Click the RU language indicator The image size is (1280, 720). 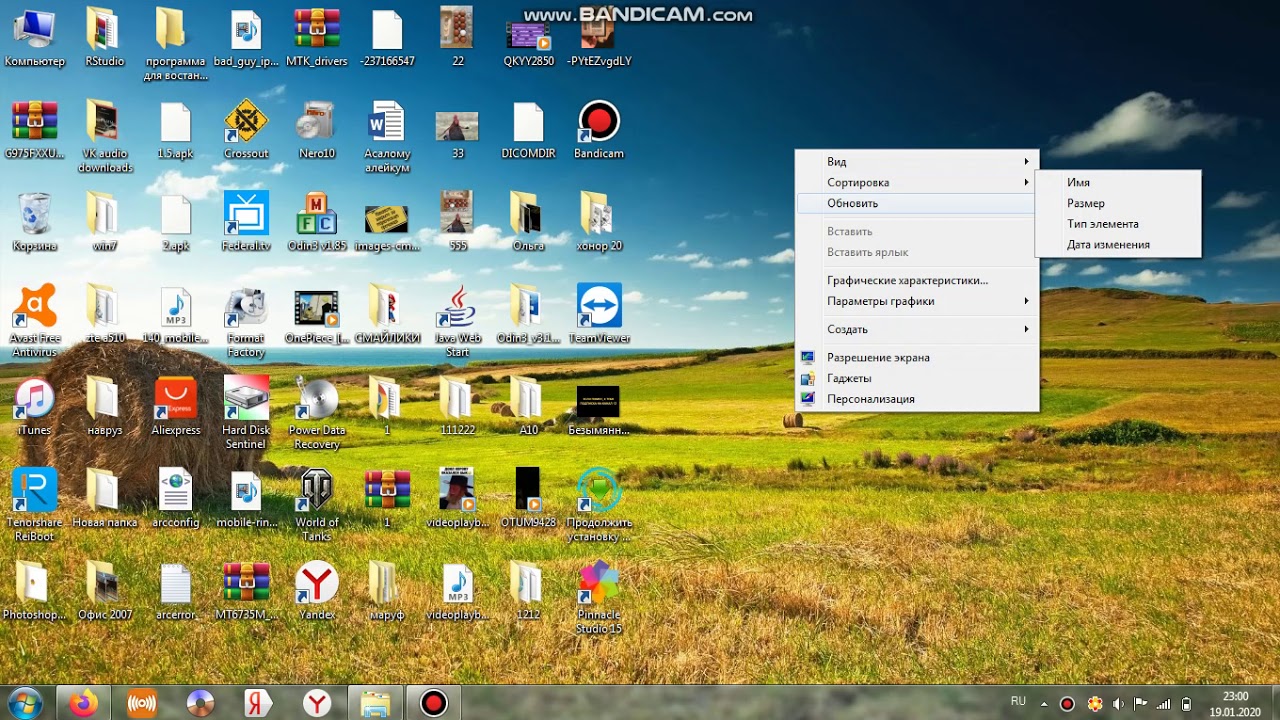[x=1018, y=702]
